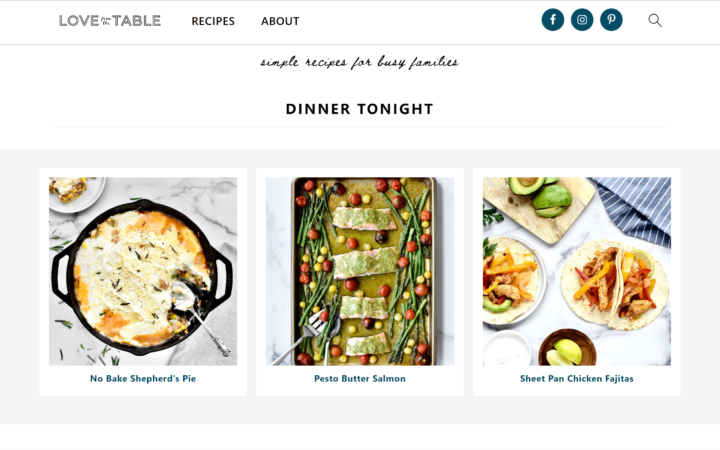Go to the About menu item

point(280,21)
